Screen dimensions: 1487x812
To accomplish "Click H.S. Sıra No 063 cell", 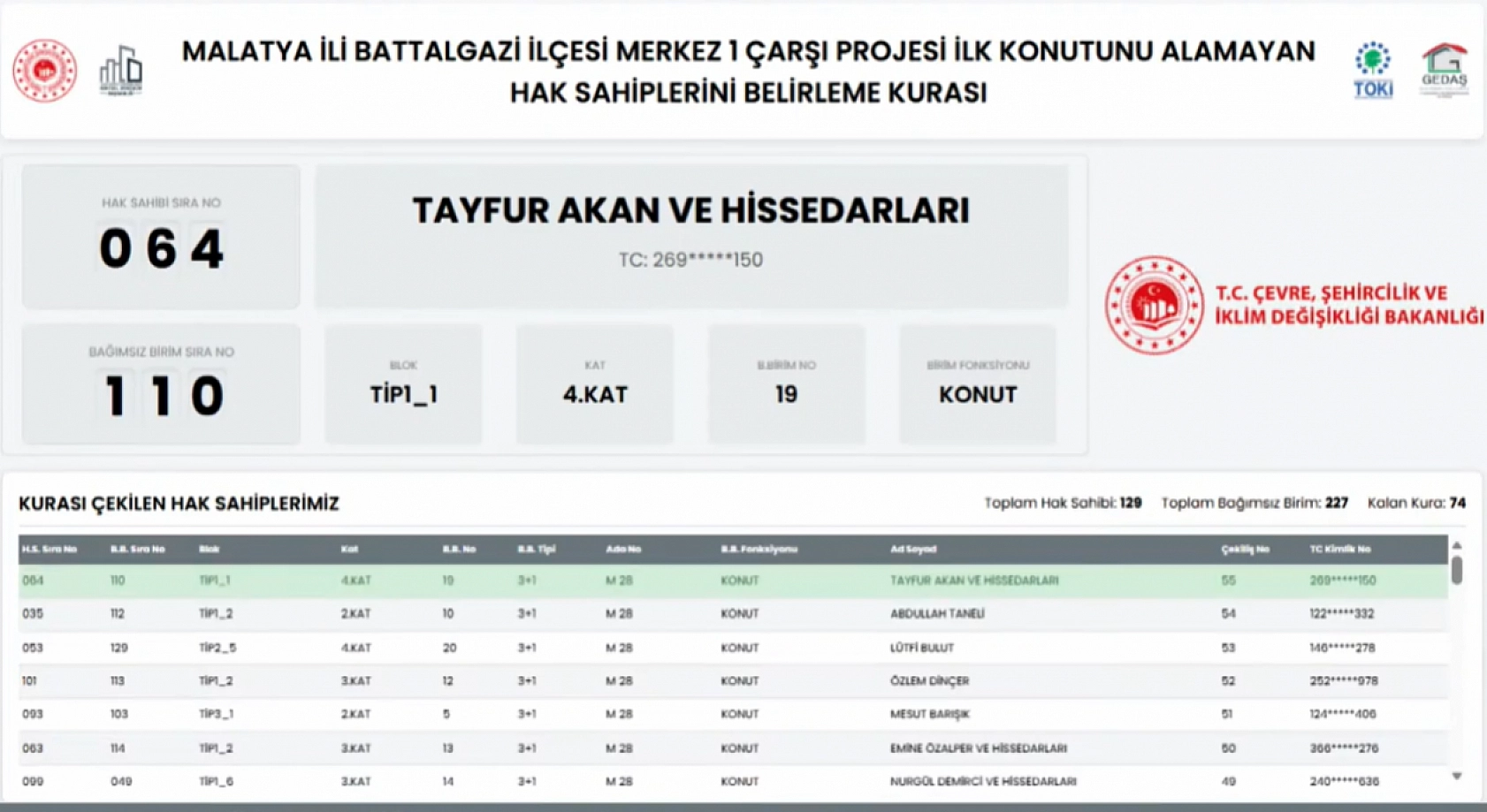I will point(33,748).
